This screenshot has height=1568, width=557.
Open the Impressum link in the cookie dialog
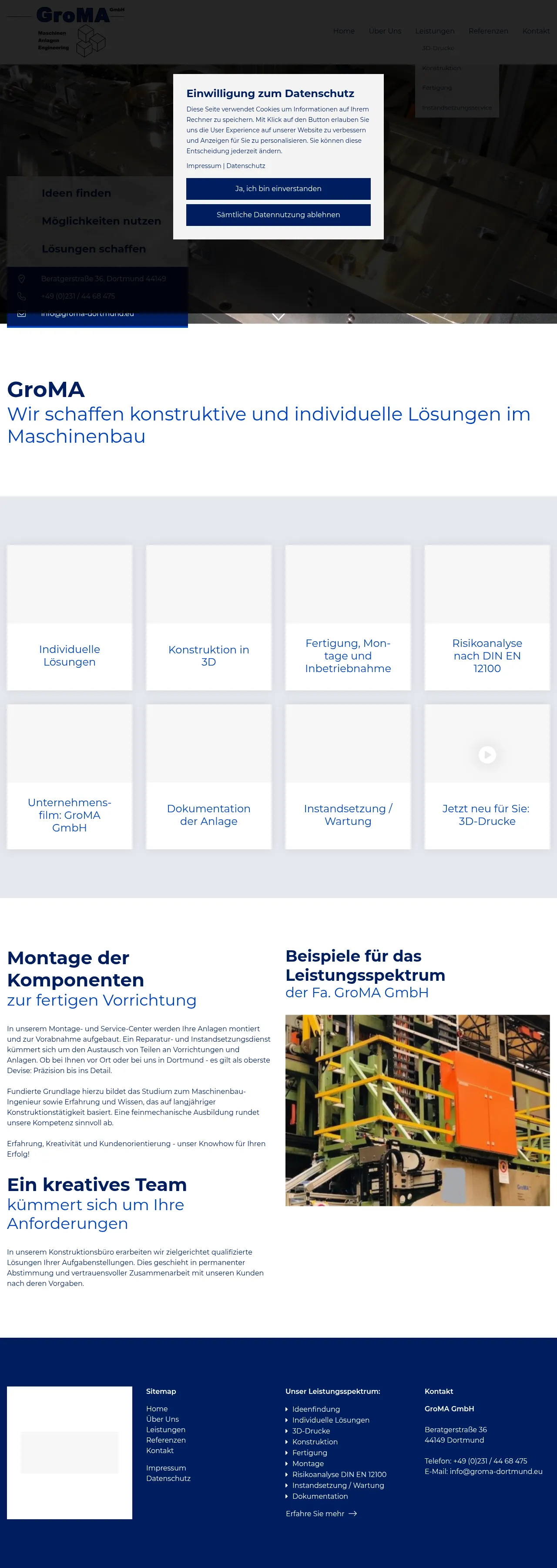click(x=203, y=165)
